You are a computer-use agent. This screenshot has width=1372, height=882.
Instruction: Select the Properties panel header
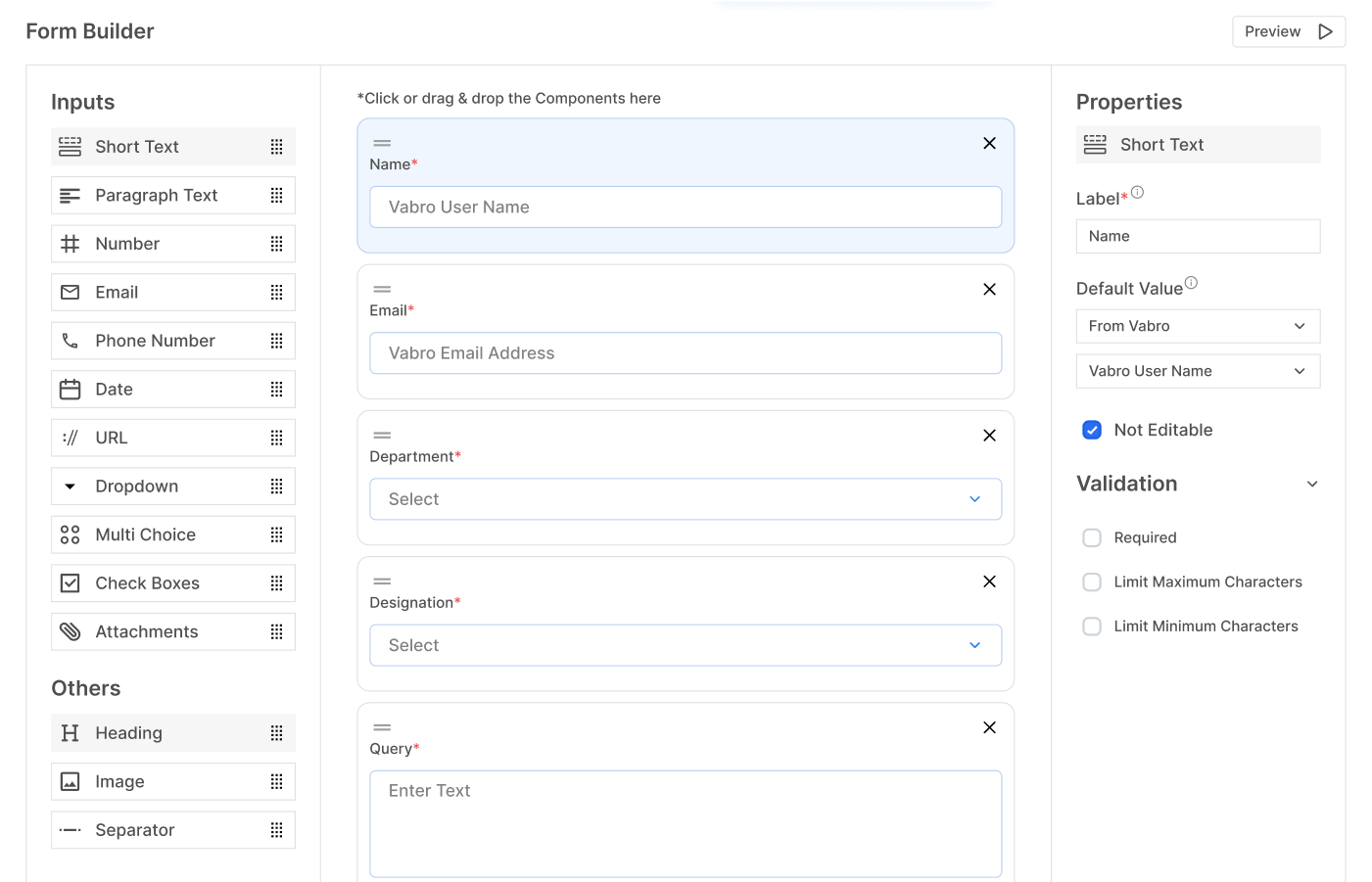1128,101
